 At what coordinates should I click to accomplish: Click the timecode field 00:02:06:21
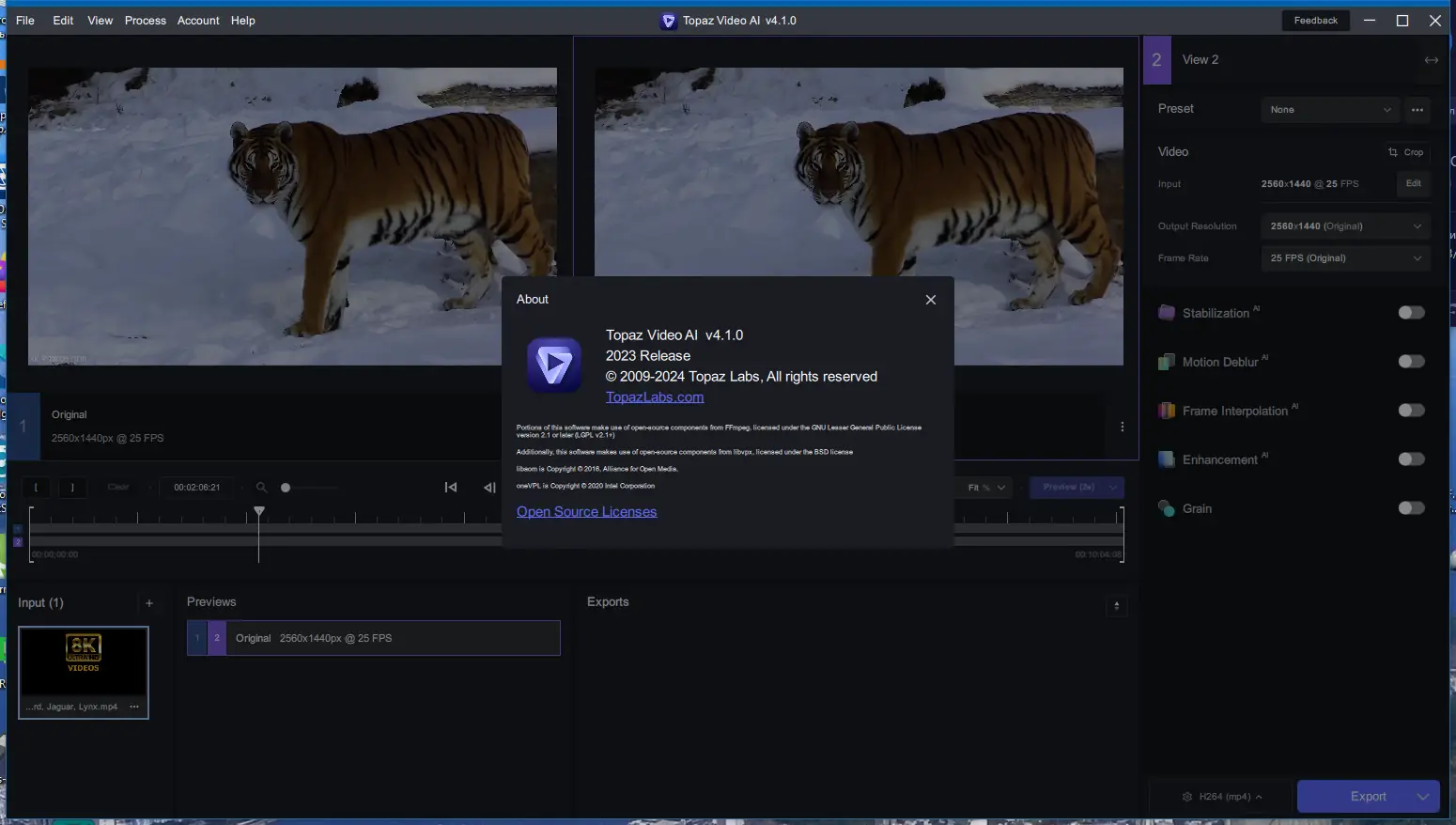pos(197,488)
